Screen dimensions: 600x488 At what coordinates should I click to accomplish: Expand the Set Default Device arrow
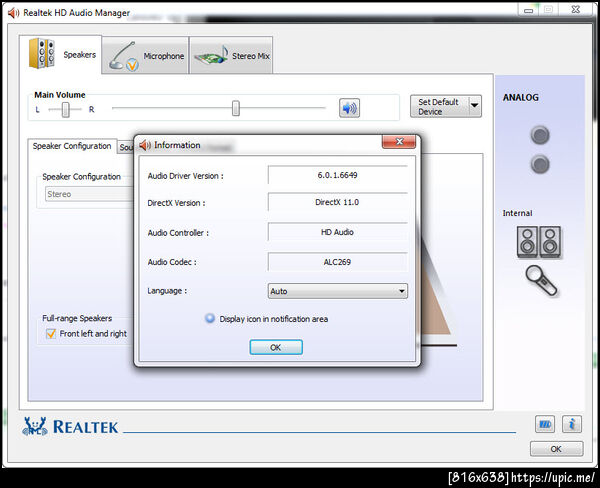(x=474, y=106)
